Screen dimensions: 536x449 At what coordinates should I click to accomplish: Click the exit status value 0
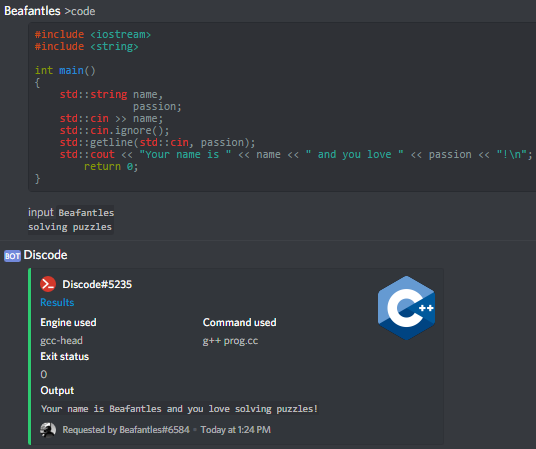pyautogui.click(x=44, y=374)
